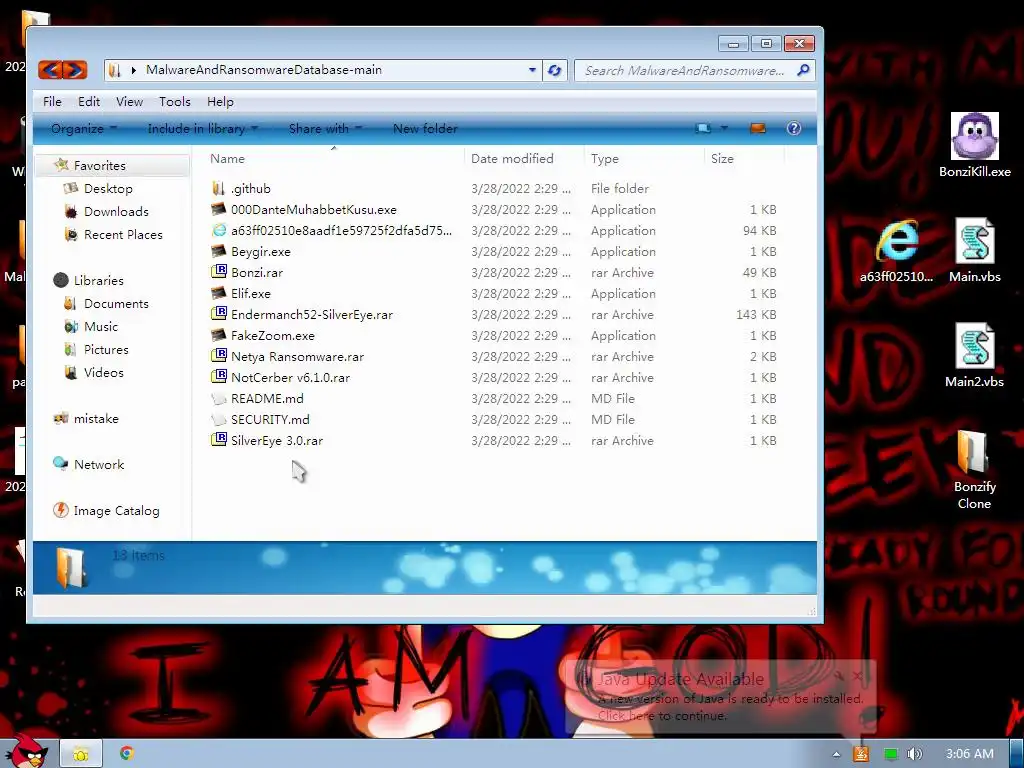The image size is (1024, 768).
Task: Click the search magnifier icon
Action: pos(803,70)
